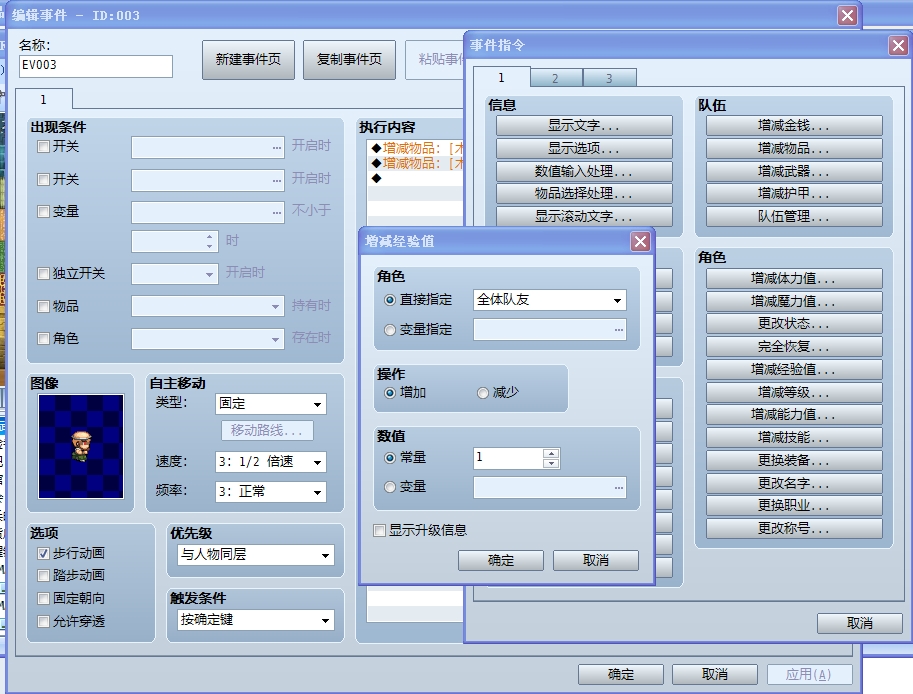Select tab 1 in 事件指令 window
This screenshot has height=694, width=913.
[501, 77]
